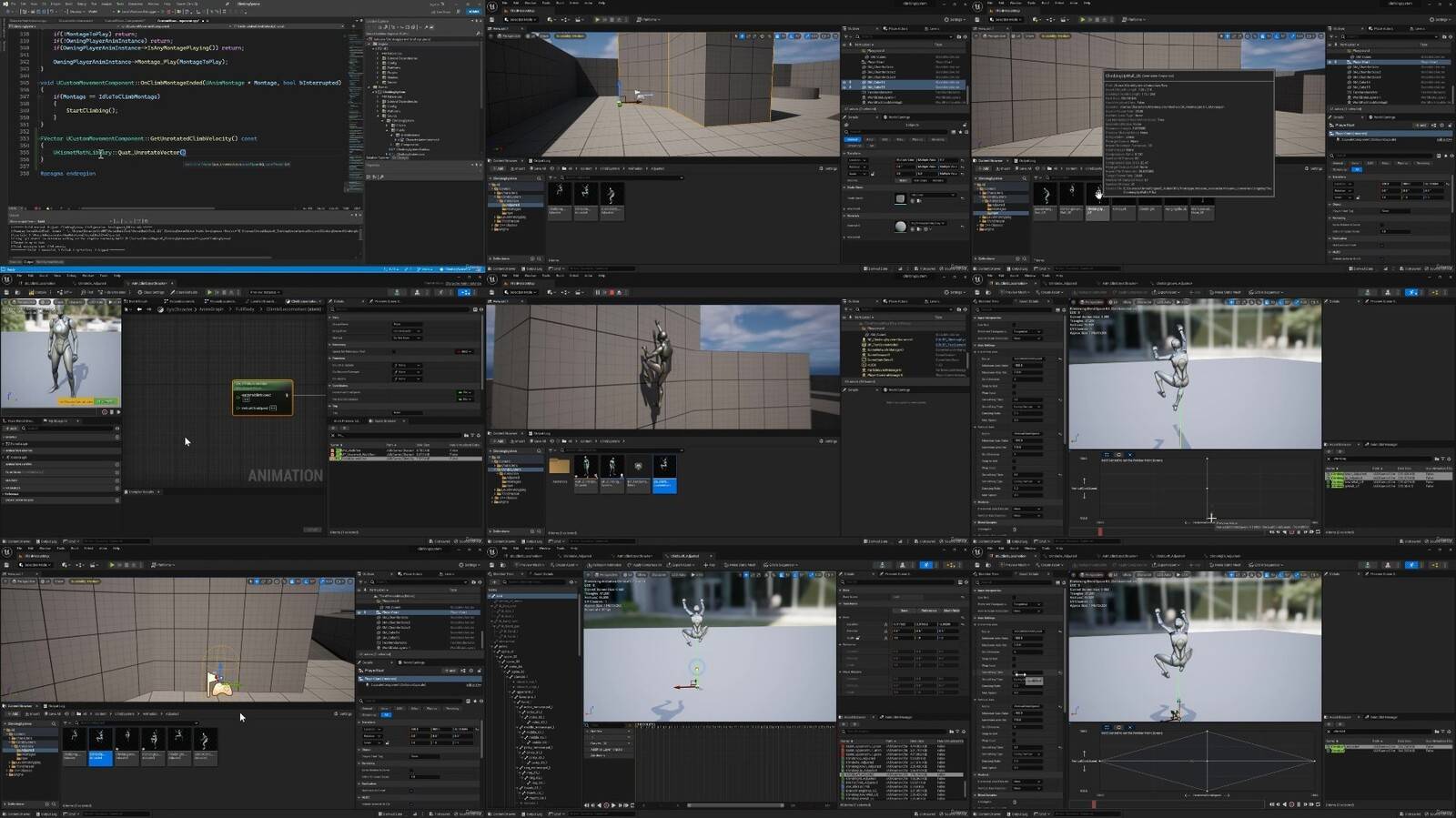
Task: Tick the Include Actor in HLOD checkbox in Player Start Details
Action: point(411,804)
